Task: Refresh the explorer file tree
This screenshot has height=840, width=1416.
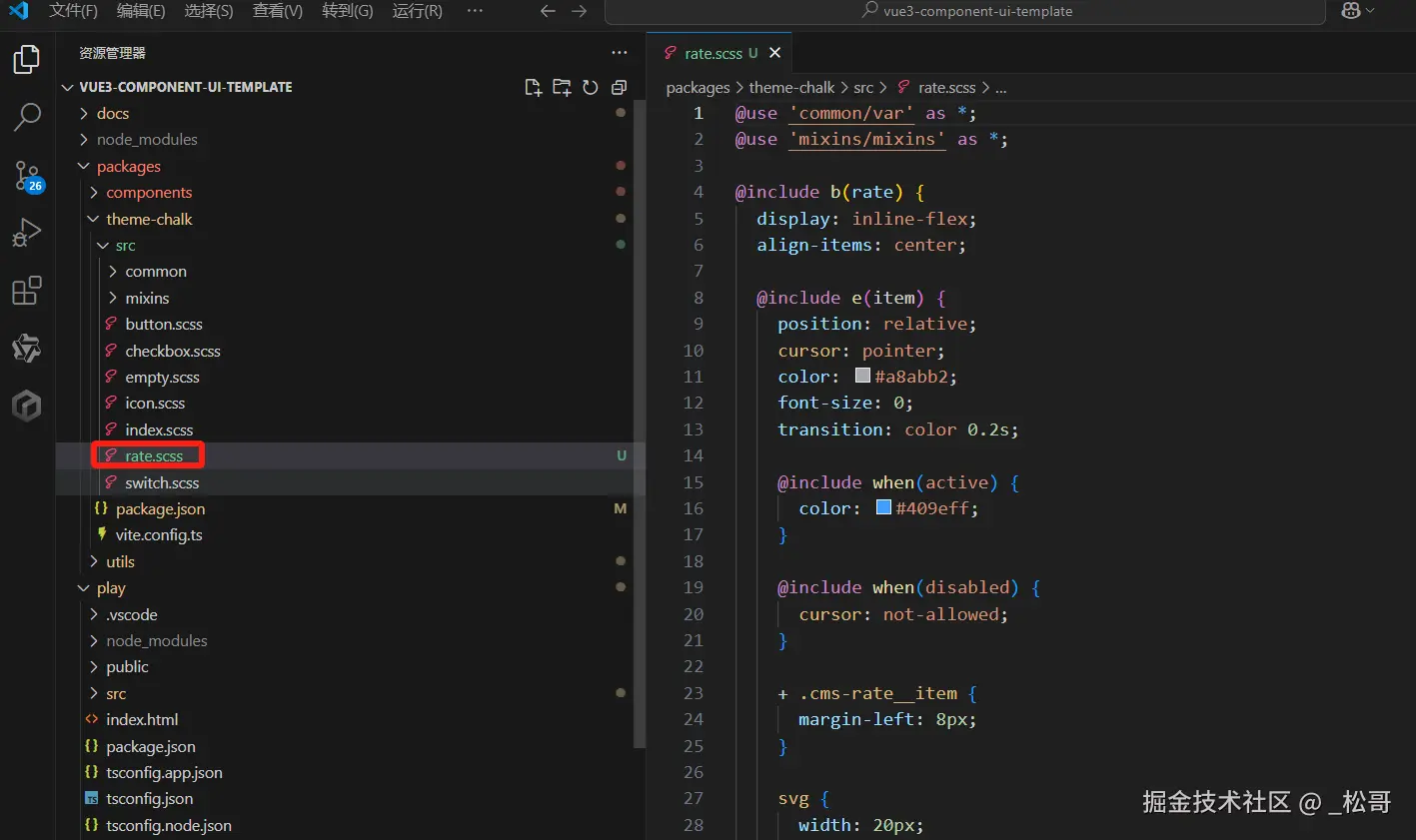Action: [591, 88]
